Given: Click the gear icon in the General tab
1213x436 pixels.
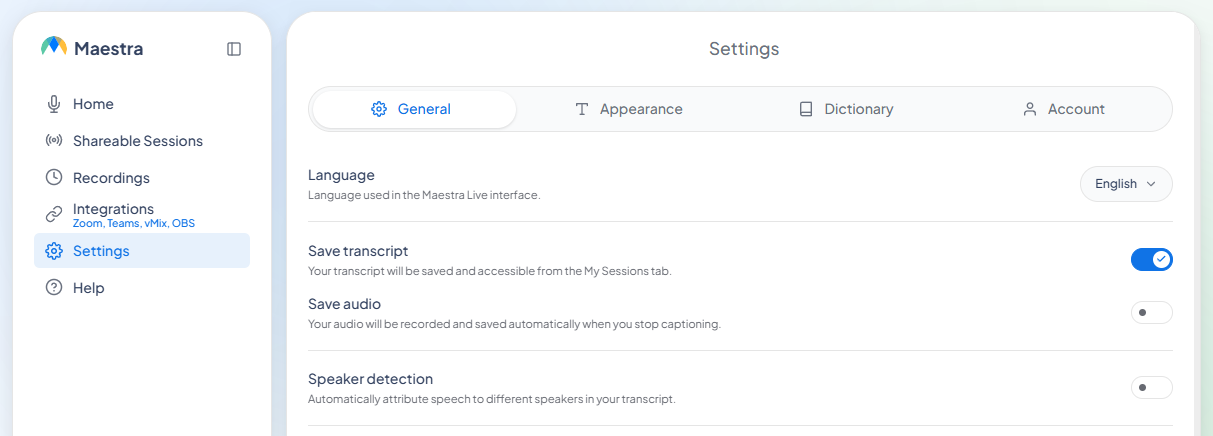Looking at the screenshot, I should (379, 109).
